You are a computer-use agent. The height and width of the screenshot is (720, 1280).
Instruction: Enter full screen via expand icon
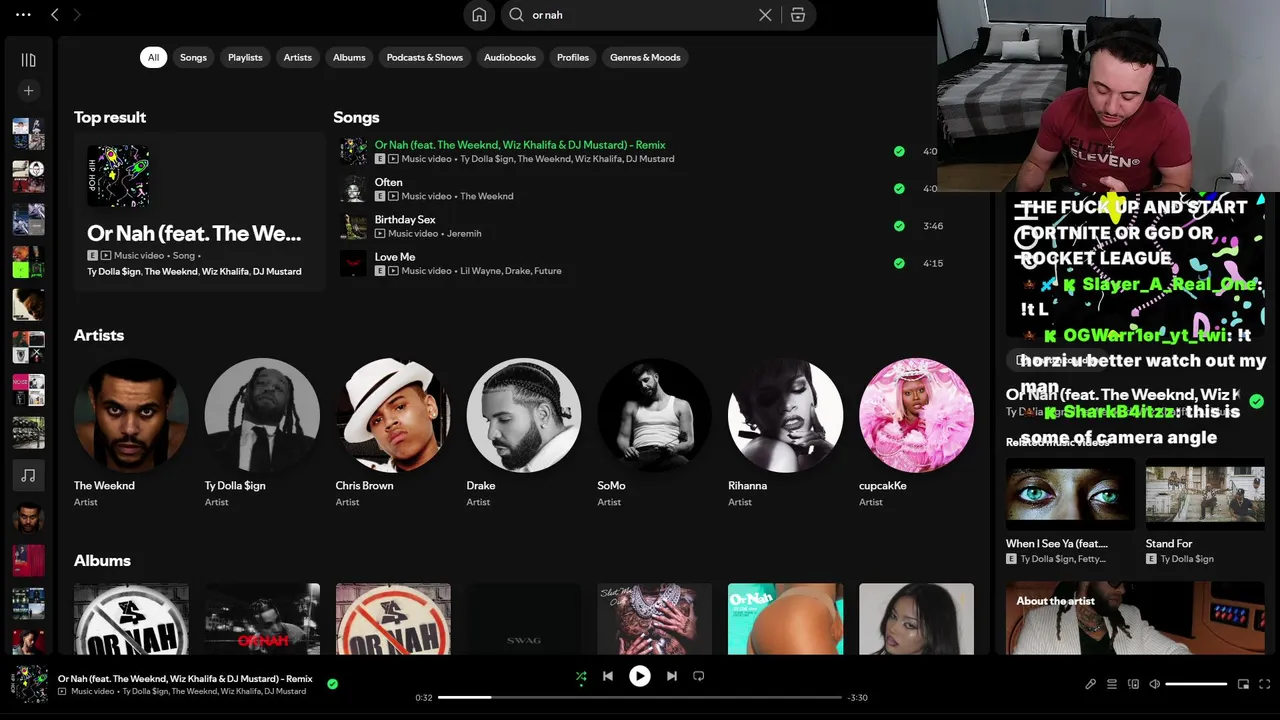1265,684
